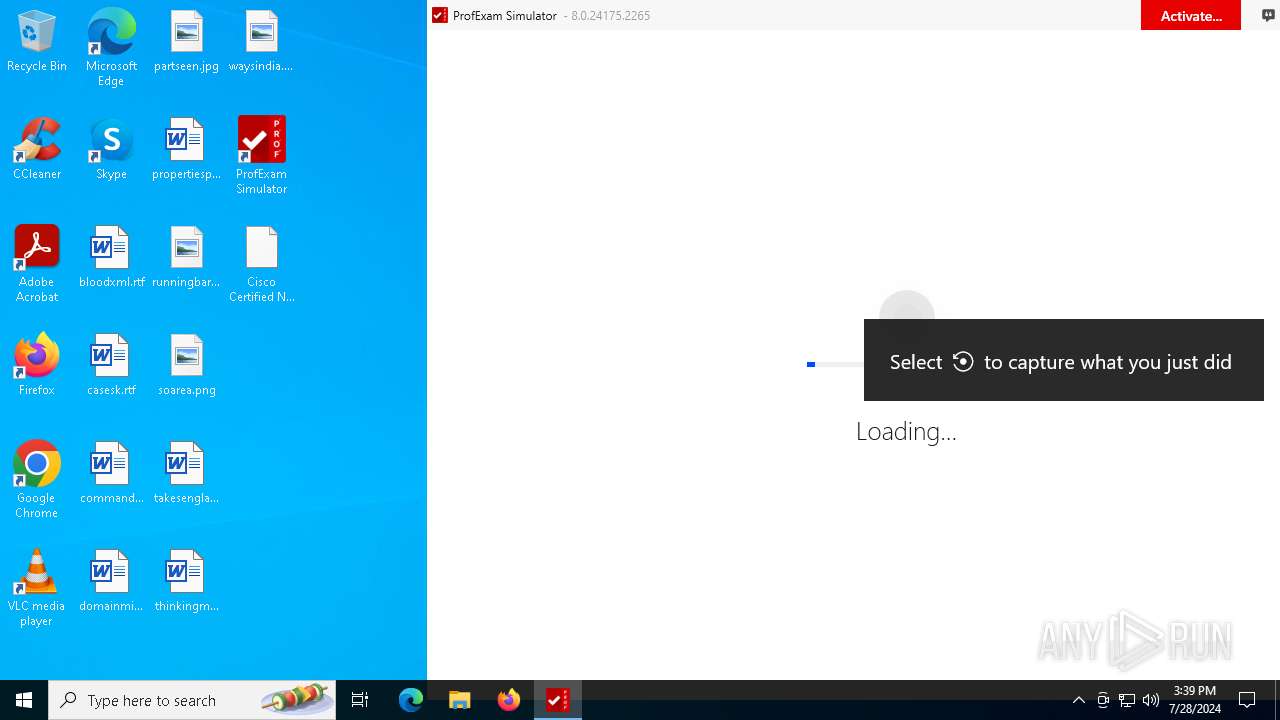Viewport: 1280px width, 720px height.
Task: Open the taskbar clock and date
Action: pyautogui.click(x=1195, y=700)
